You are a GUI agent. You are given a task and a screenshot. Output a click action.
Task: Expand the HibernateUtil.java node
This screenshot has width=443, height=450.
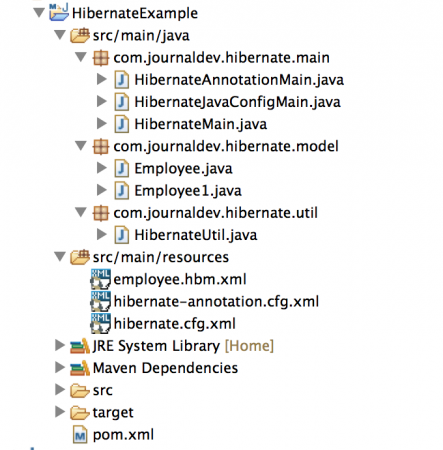point(102,234)
